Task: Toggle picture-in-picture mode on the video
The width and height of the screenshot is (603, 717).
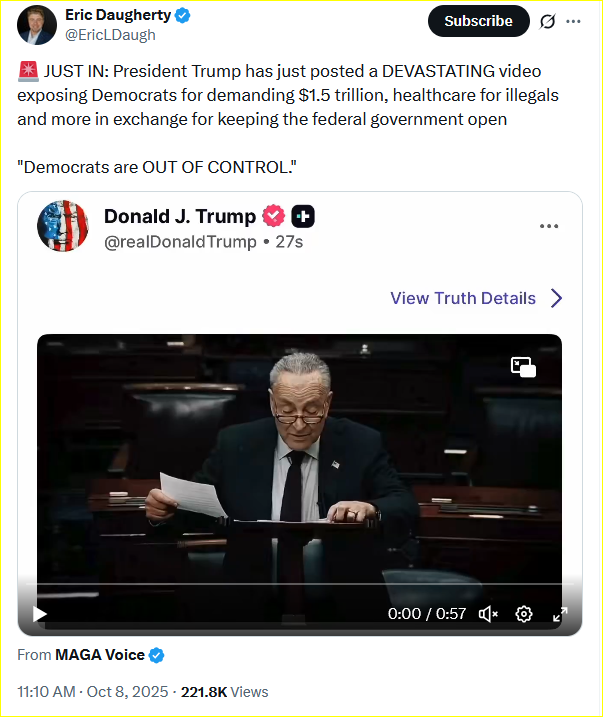Action: pyautogui.click(x=523, y=367)
